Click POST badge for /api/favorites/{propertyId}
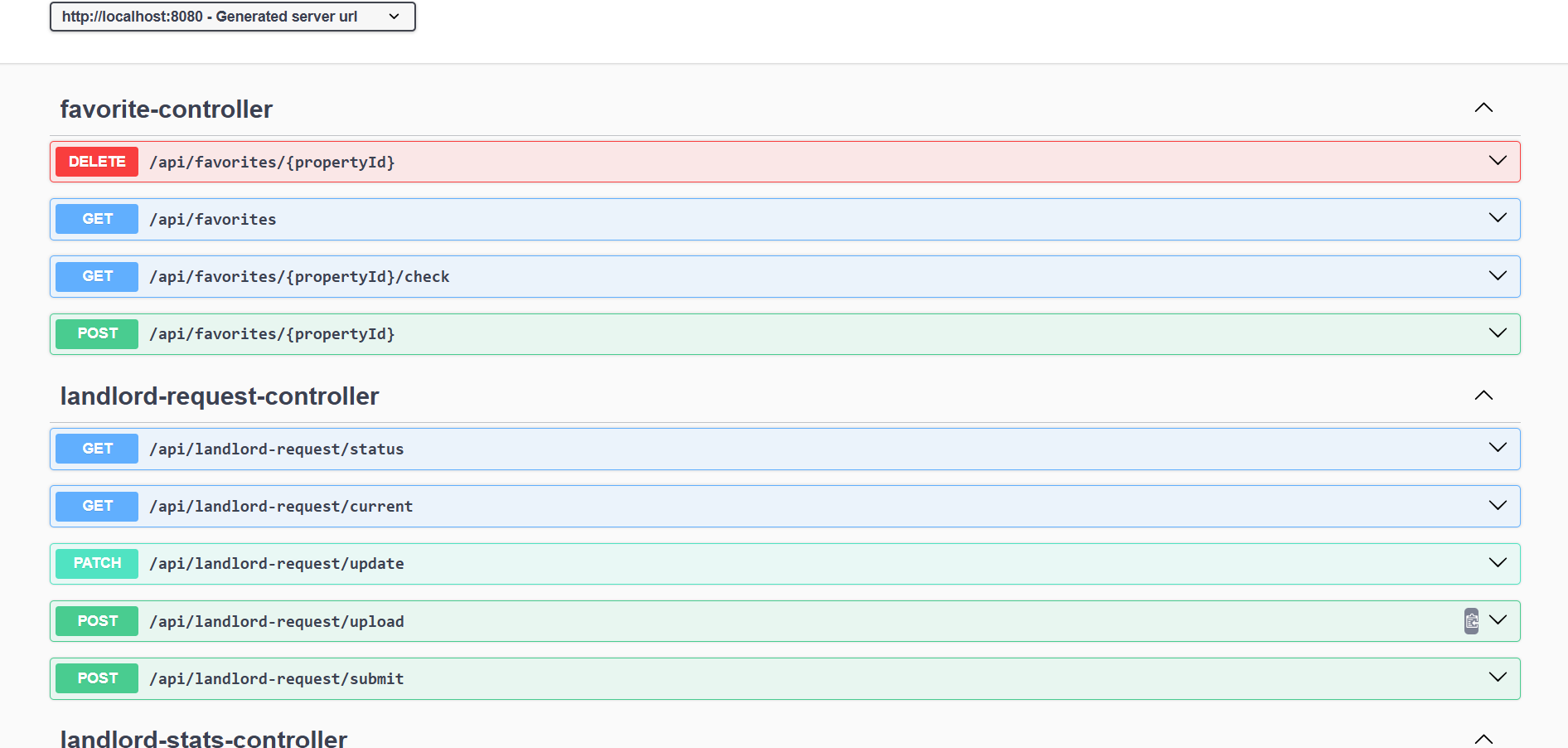The image size is (1568, 748). click(97, 333)
